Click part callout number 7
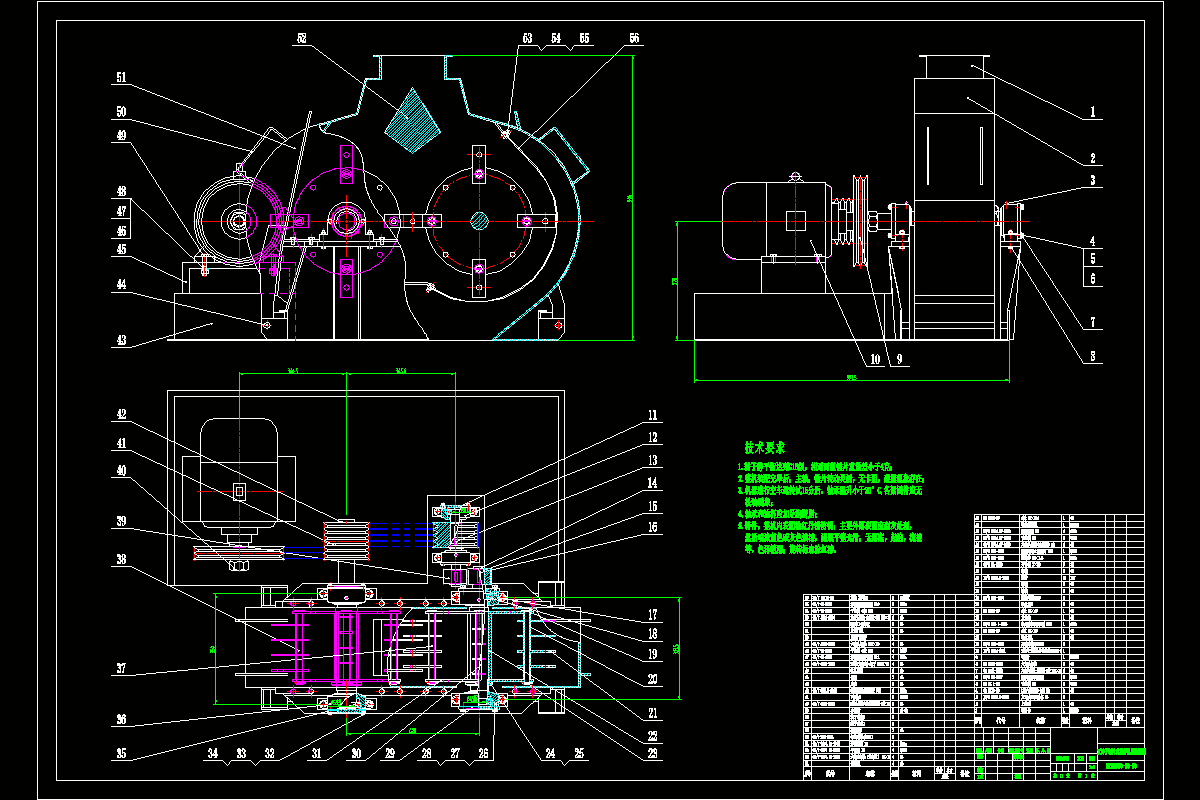Image resolution: width=1200 pixels, height=800 pixels. click(x=1094, y=323)
